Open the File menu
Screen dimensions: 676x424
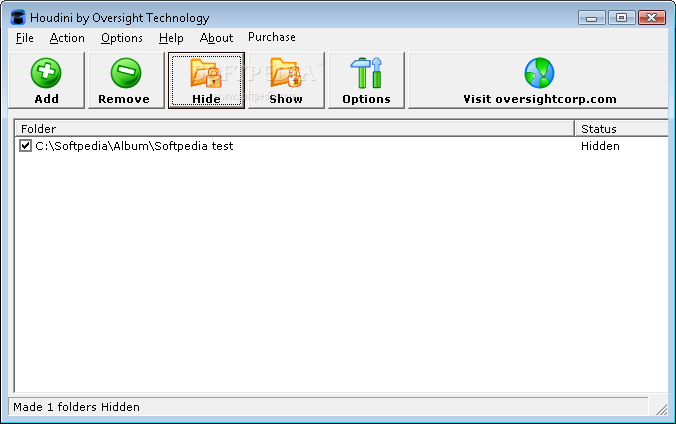click(x=25, y=38)
